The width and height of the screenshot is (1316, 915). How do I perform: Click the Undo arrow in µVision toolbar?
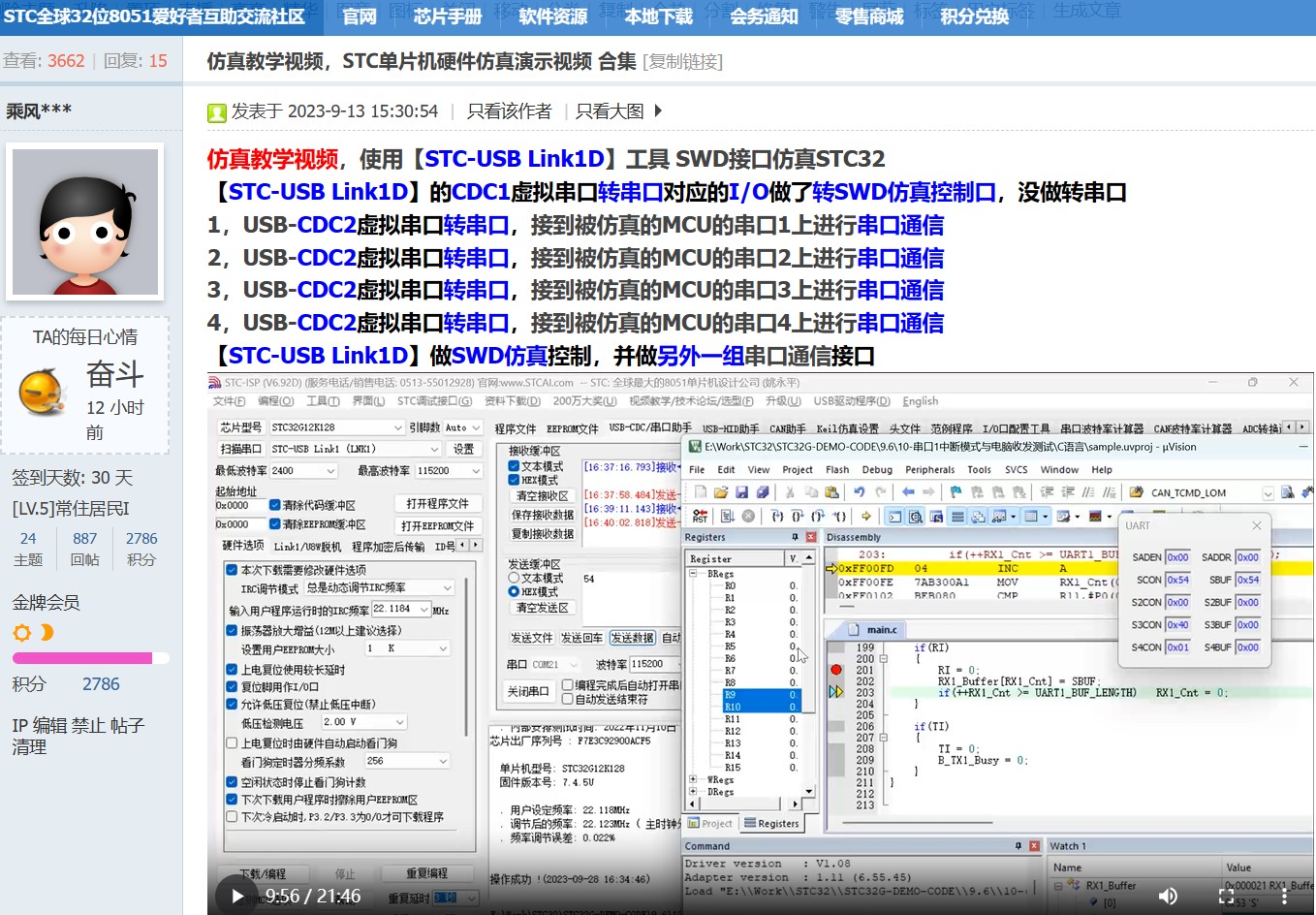point(859,492)
